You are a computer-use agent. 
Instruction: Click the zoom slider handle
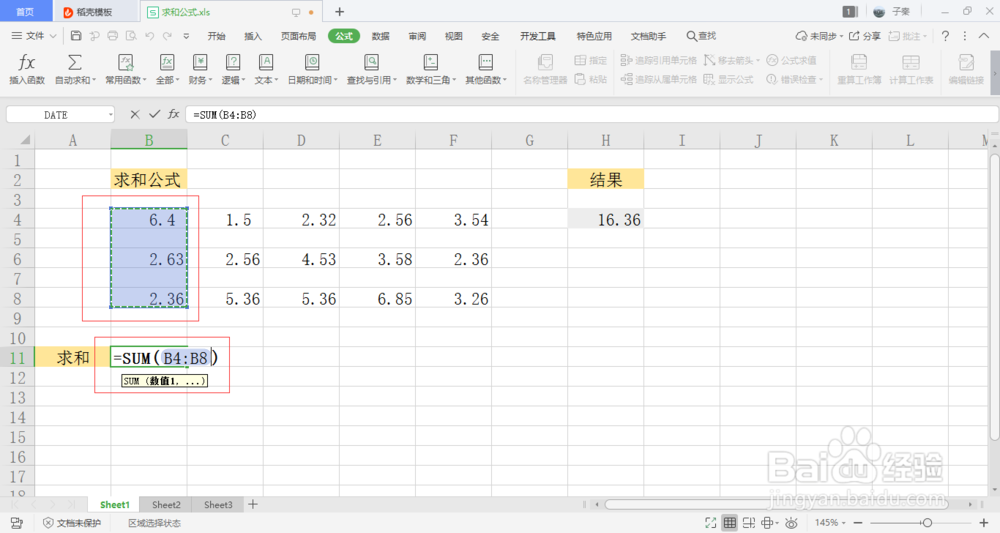click(x=927, y=523)
